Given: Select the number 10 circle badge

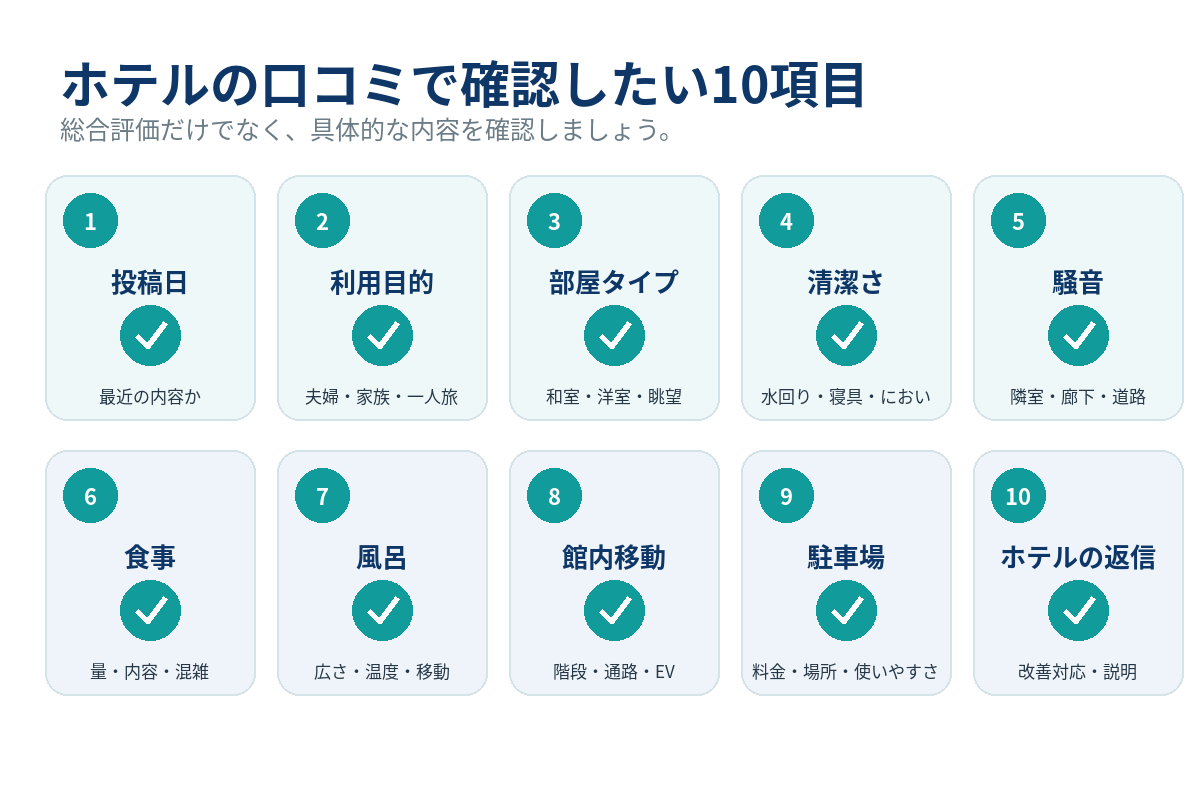Looking at the screenshot, I should [x=1018, y=496].
